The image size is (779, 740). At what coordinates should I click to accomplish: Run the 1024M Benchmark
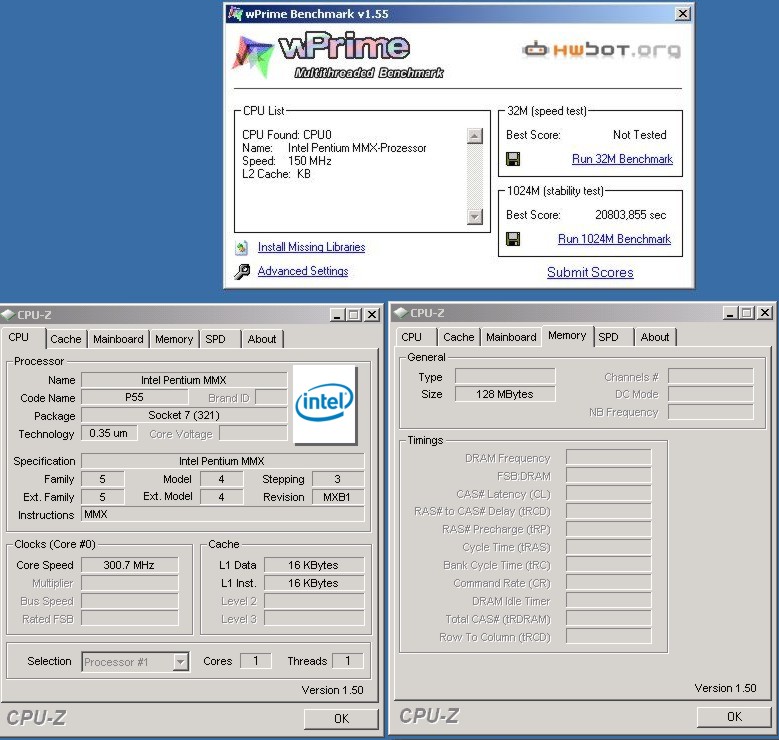(x=614, y=239)
